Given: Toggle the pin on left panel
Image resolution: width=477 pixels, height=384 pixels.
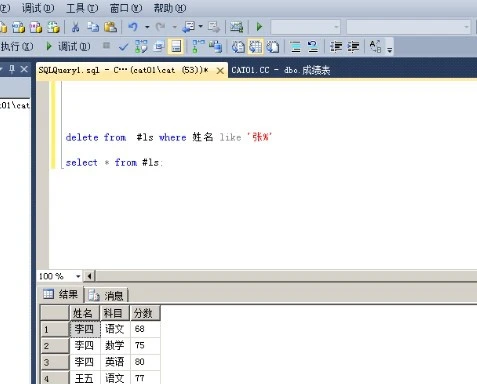Looking at the screenshot, I should [x=12, y=69].
